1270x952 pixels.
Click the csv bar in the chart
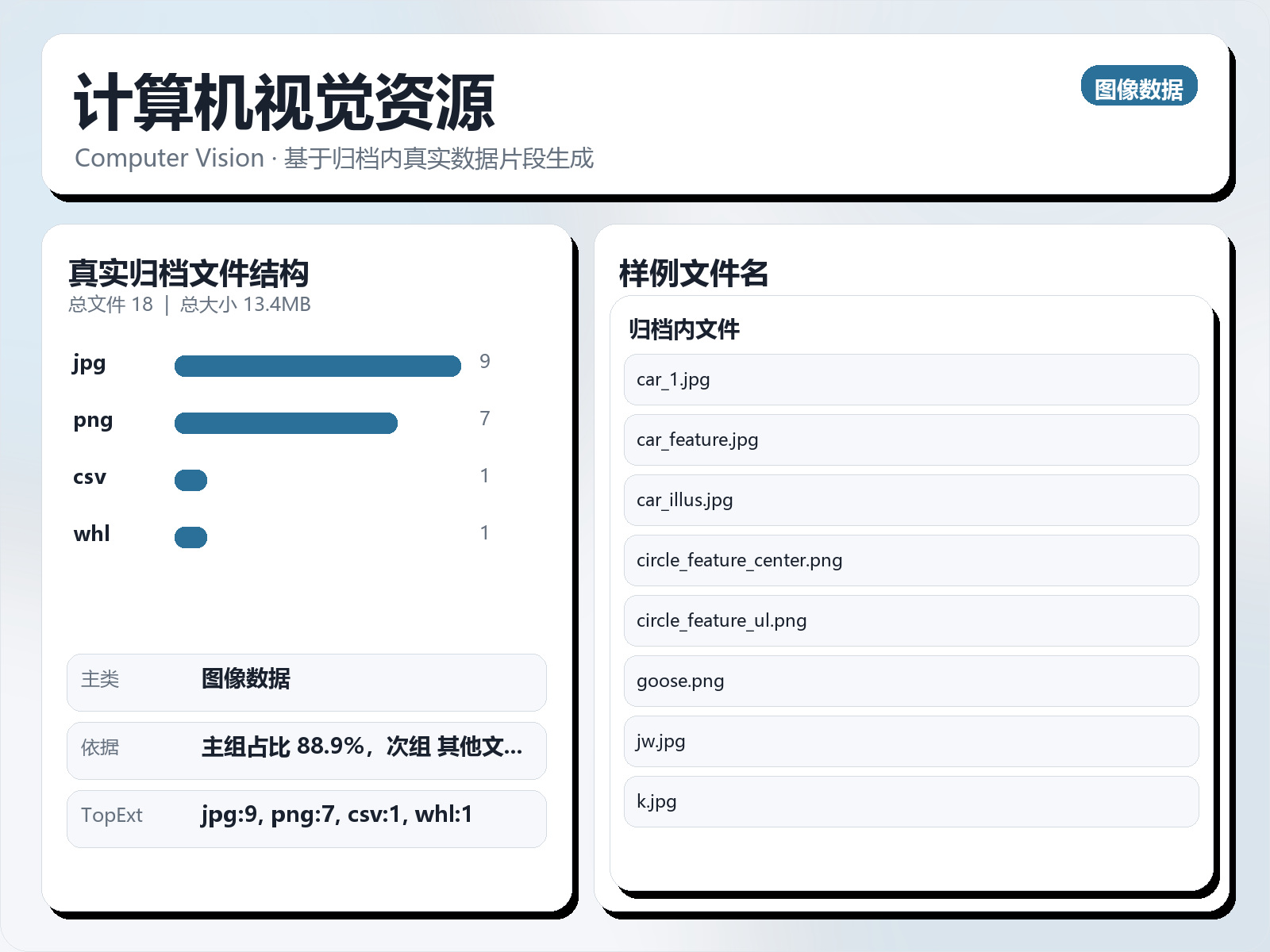point(190,478)
